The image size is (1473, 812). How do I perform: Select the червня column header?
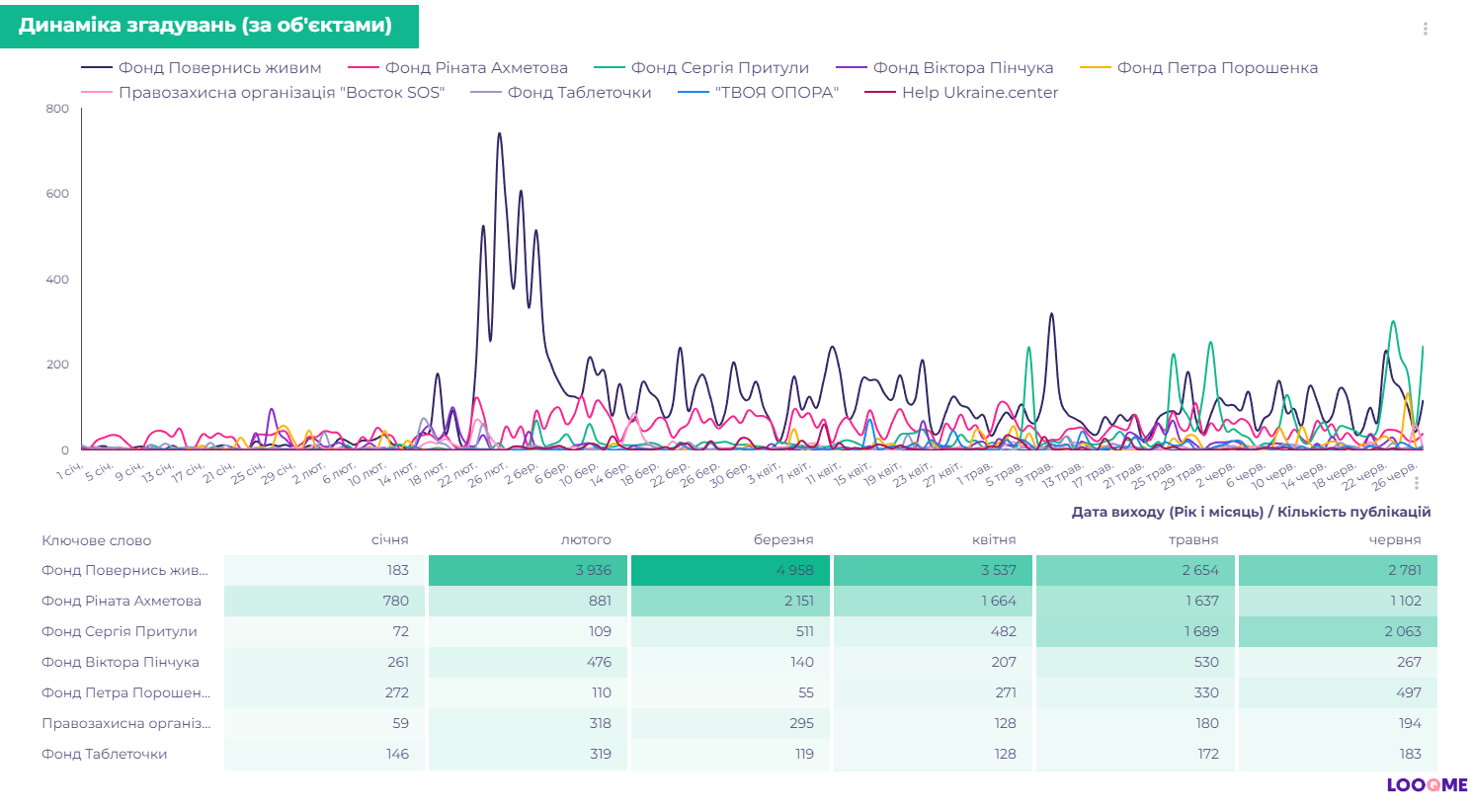pyautogui.click(x=1395, y=539)
